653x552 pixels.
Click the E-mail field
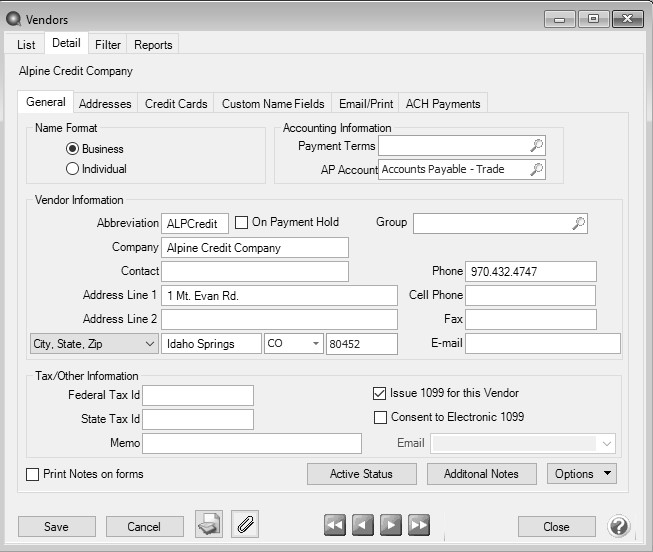[x=543, y=344]
